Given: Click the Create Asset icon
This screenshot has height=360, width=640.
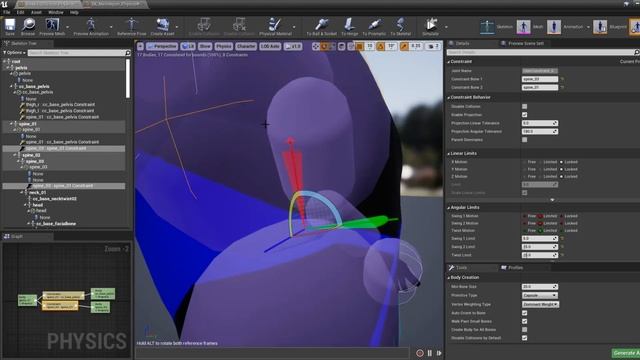Looking at the screenshot, I should pos(162,25).
